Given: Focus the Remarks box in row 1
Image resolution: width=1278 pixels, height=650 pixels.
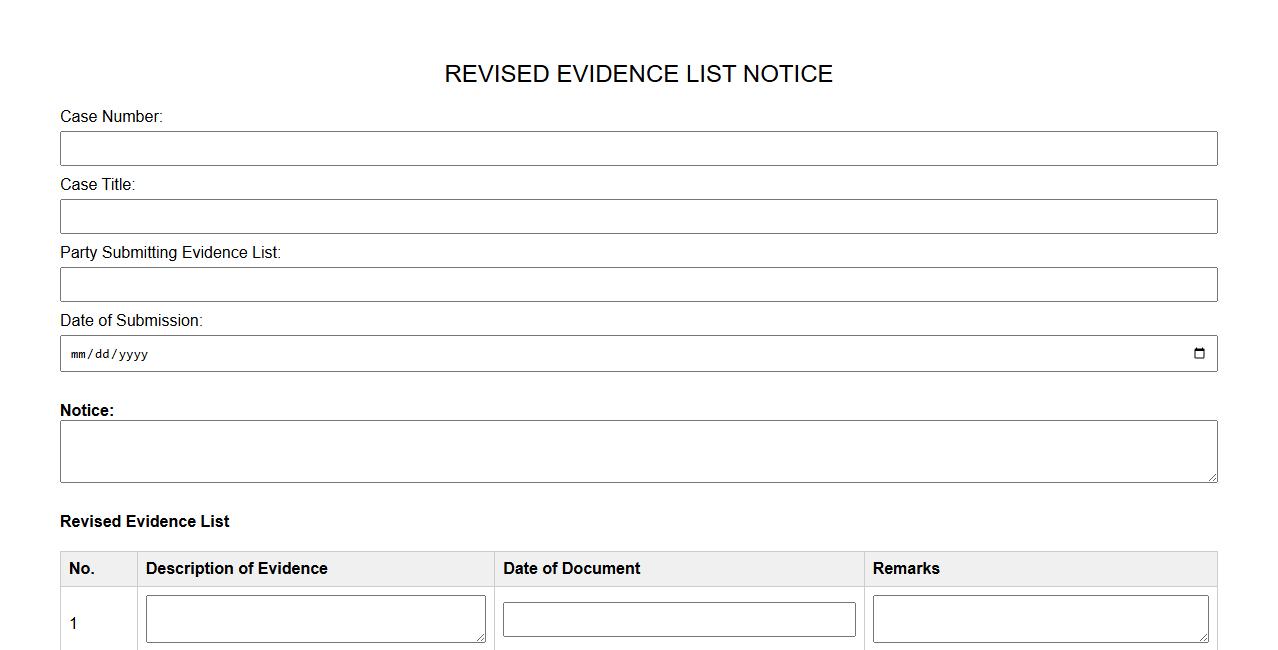Looking at the screenshot, I should tap(1040, 619).
